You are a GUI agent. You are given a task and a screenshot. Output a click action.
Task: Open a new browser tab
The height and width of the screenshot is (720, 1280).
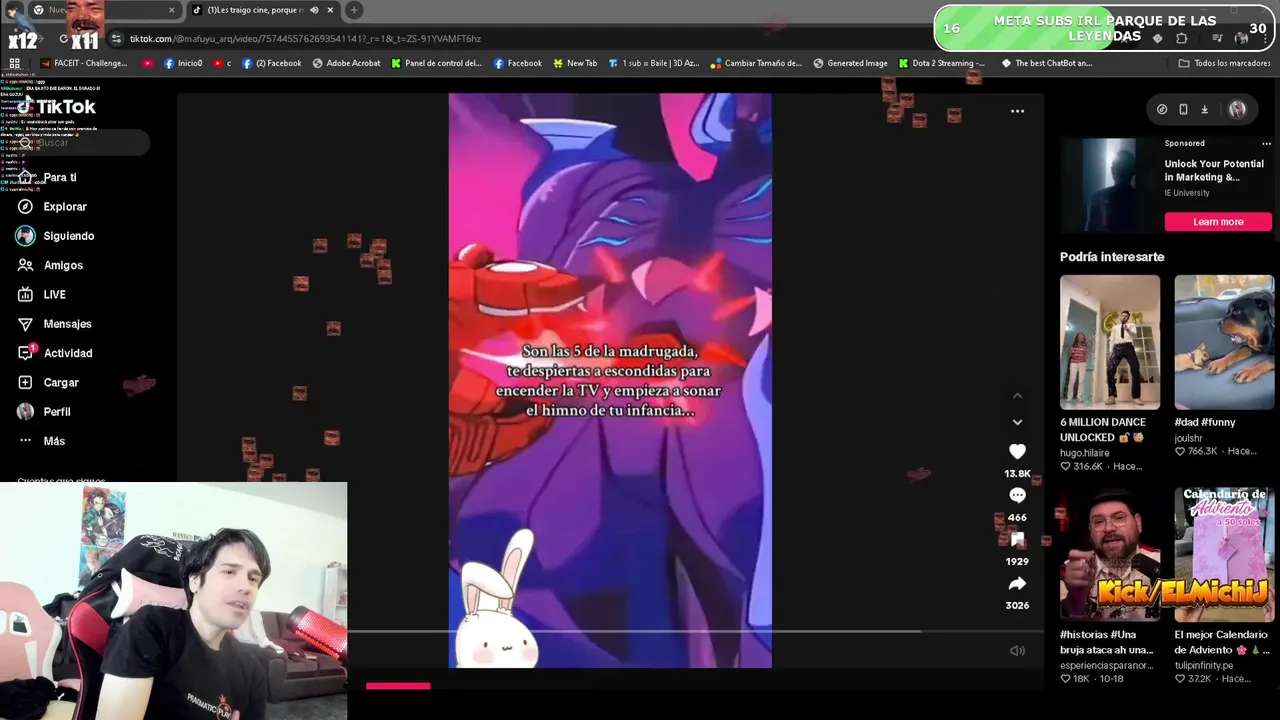pyautogui.click(x=354, y=10)
